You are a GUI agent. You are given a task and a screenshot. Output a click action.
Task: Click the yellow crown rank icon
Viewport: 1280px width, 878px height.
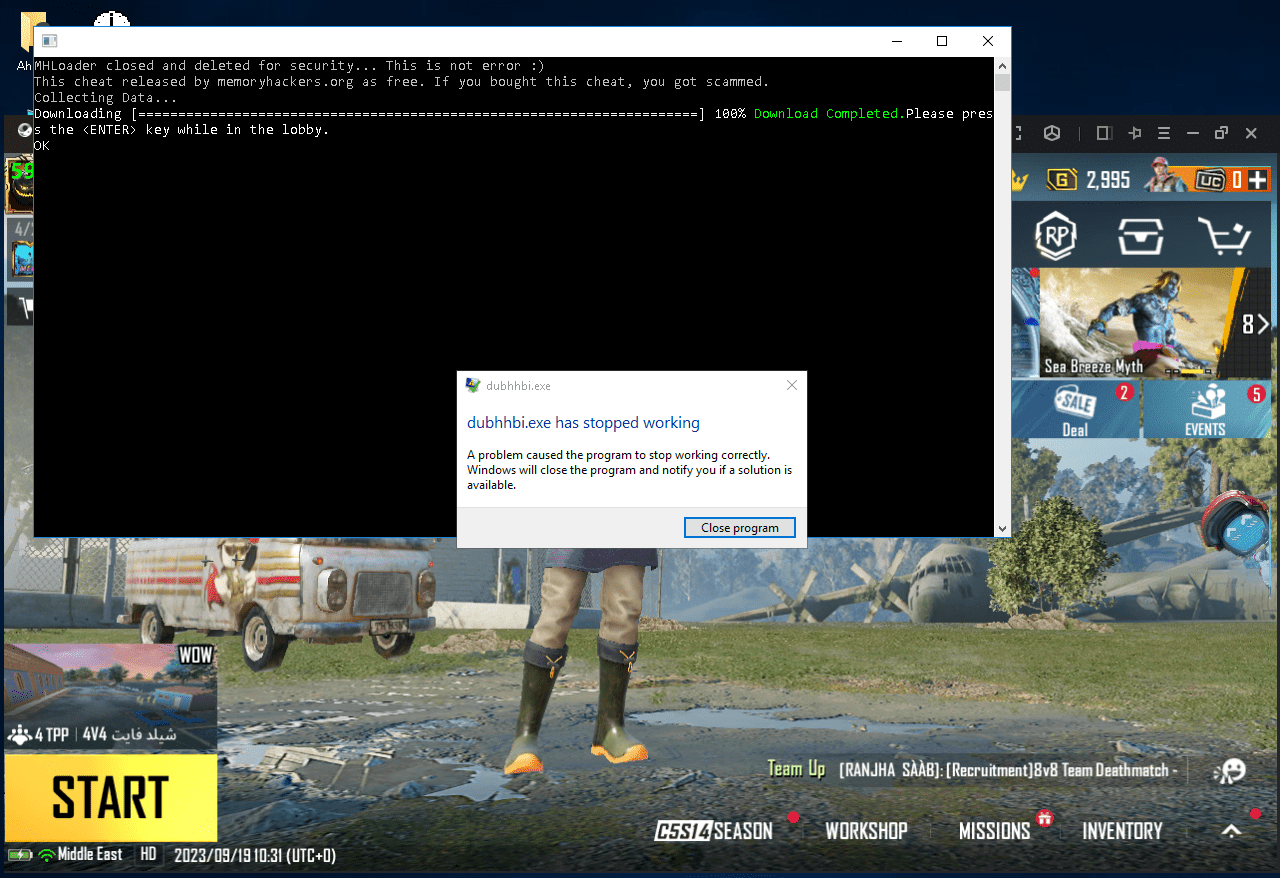[1020, 180]
